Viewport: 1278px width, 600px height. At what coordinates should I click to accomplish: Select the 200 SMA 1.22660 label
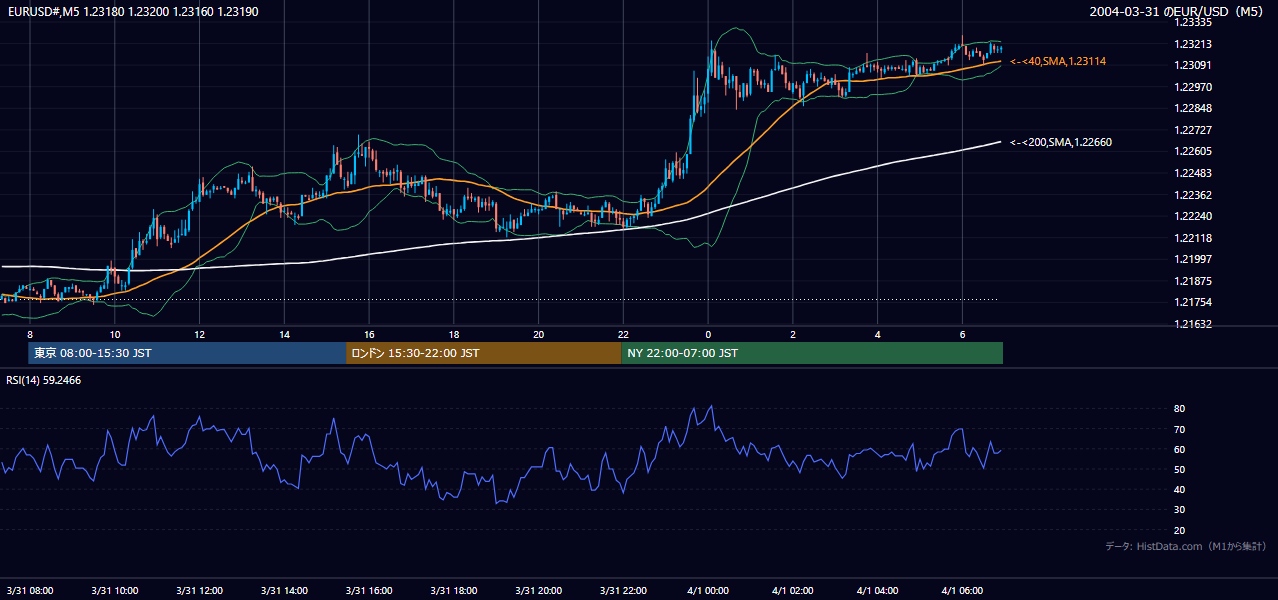point(1061,142)
